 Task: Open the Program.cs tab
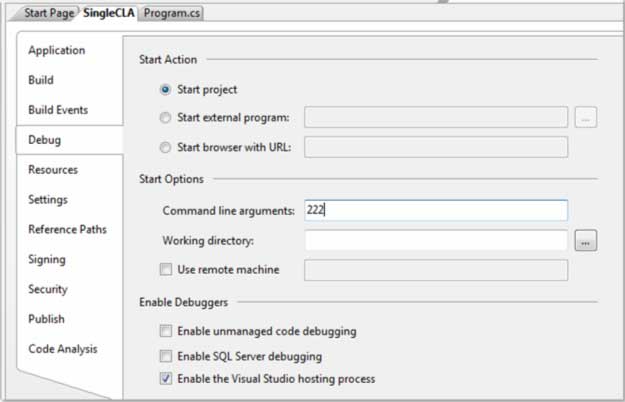pos(170,12)
